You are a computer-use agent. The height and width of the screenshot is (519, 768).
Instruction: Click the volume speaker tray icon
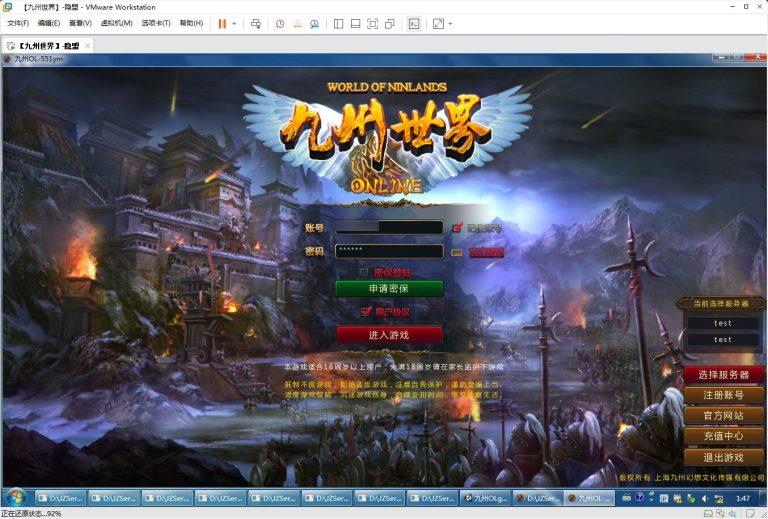tap(705, 498)
